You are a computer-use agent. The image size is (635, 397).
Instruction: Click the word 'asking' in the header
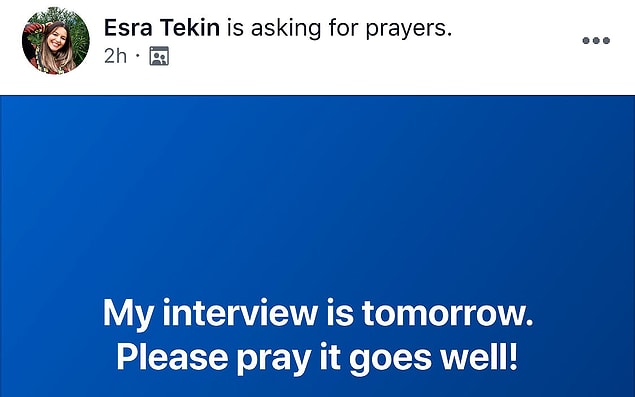click(x=286, y=29)
